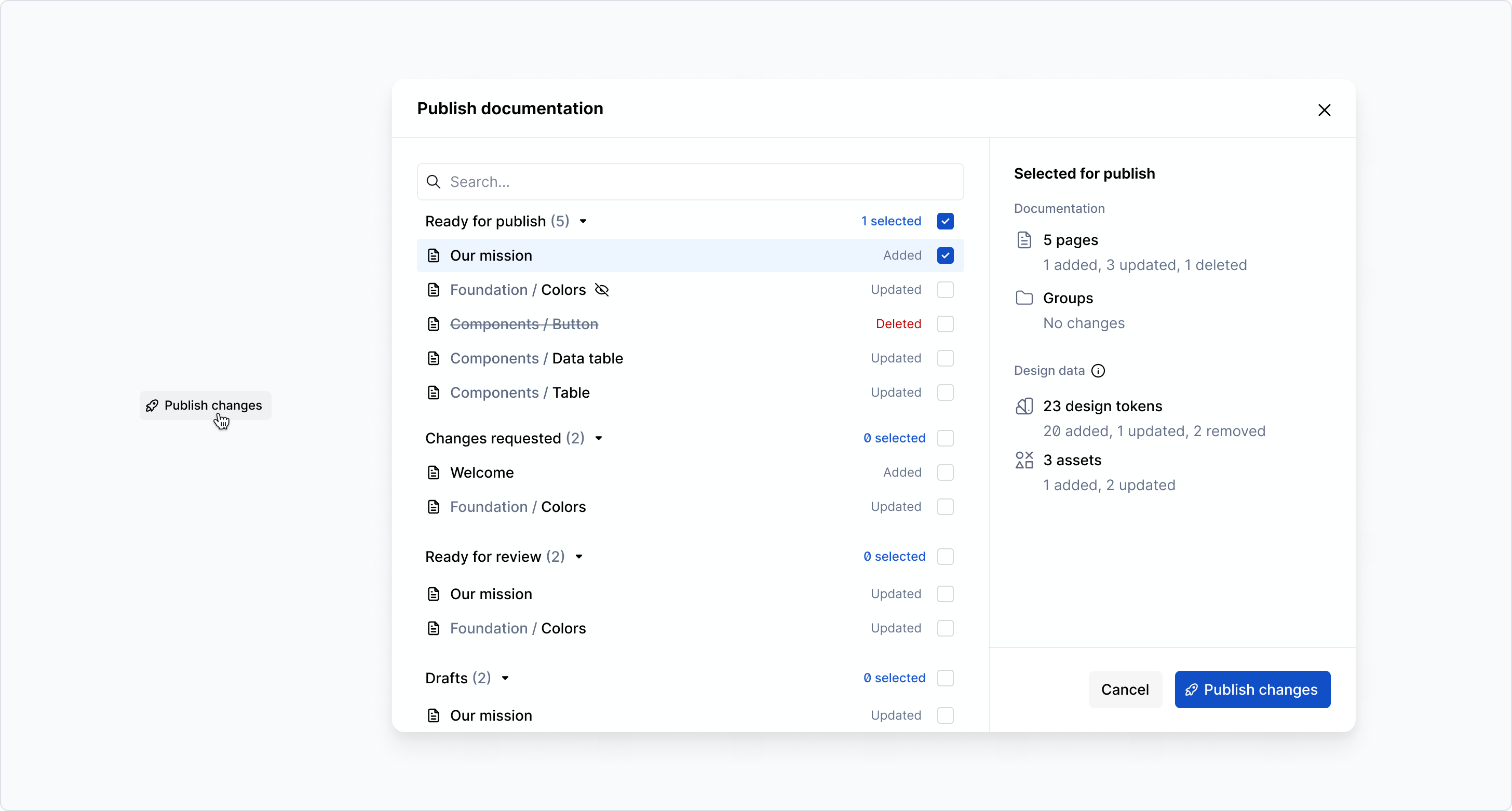The height and width of the screenshot is (811, 1512).
Task: Open the deleted Components / Button page
Action: pyautogui.click(x=523, y=324)
